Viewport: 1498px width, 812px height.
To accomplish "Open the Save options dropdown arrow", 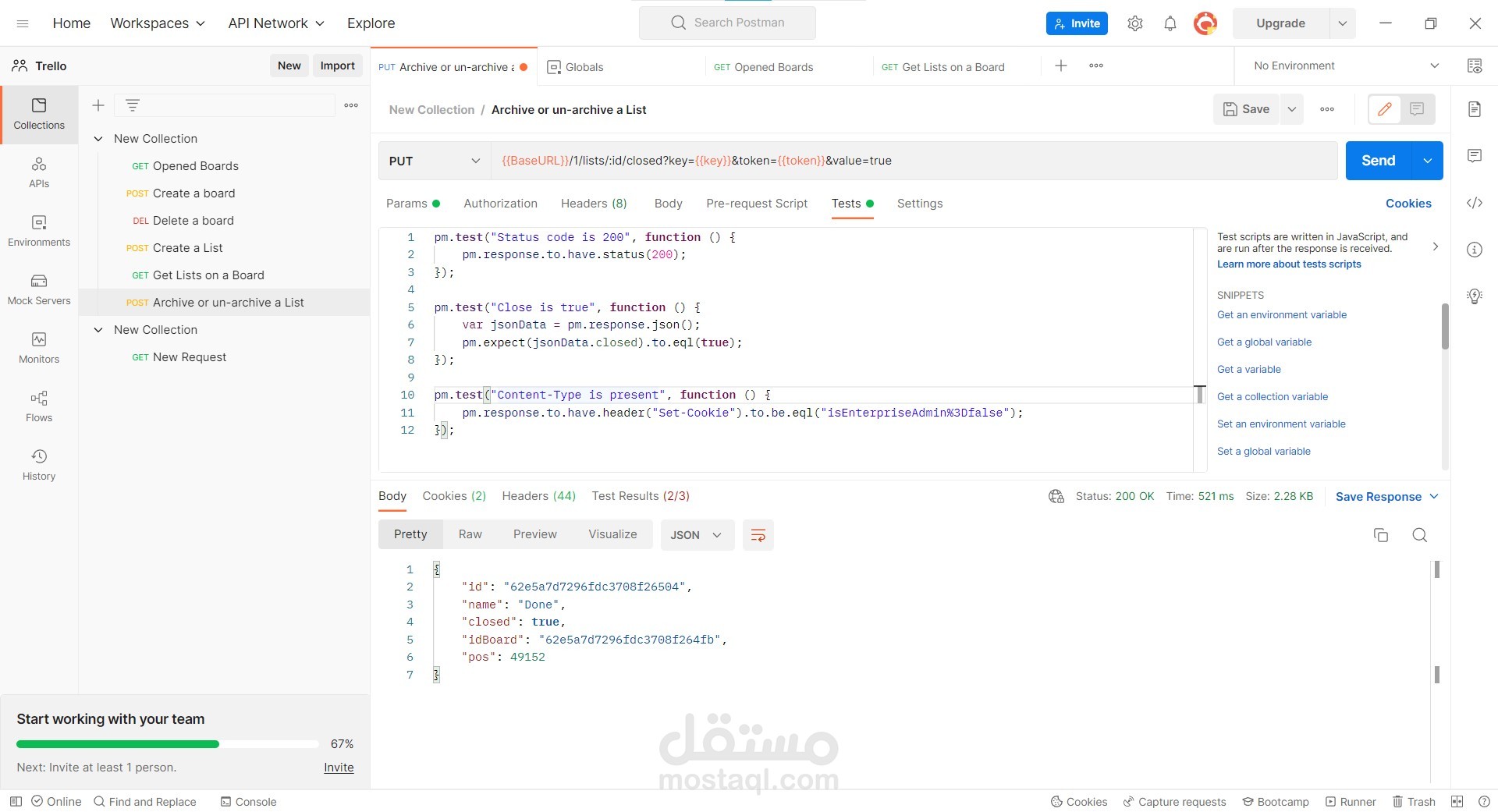I will pyautogui.click(x=1292, y=109).
